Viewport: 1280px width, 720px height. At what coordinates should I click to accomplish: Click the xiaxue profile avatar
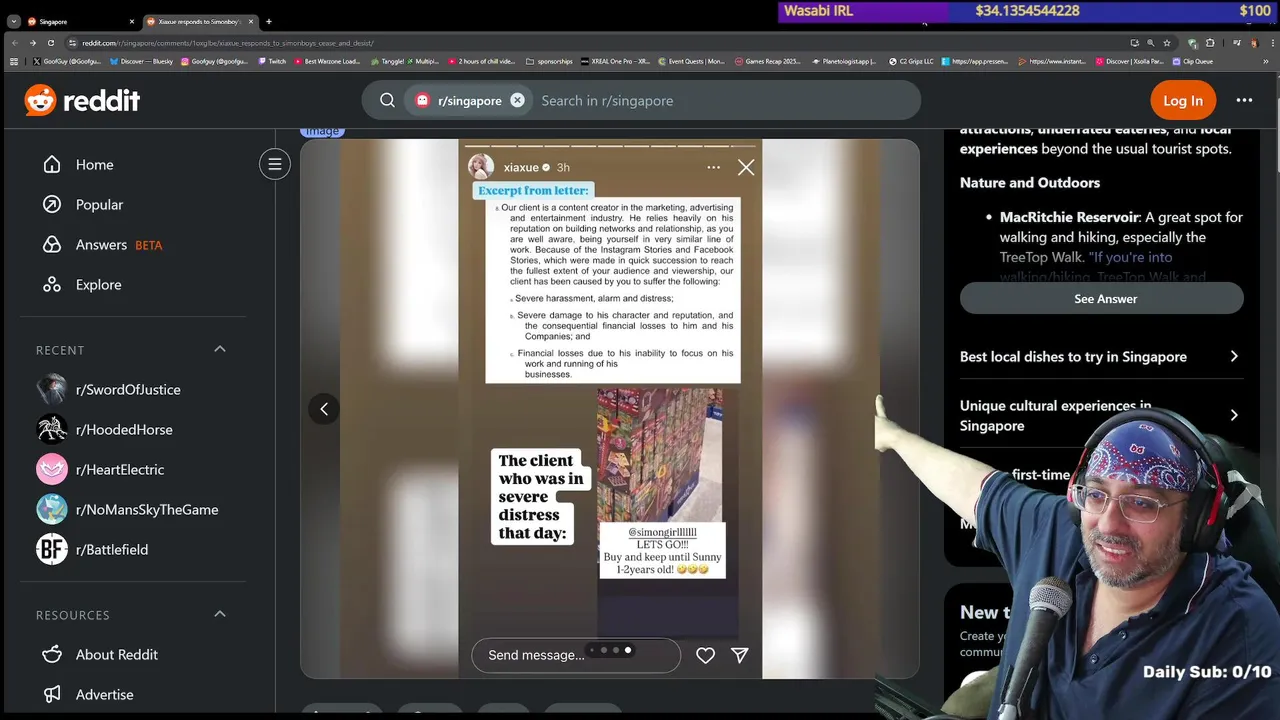[481, 167]
